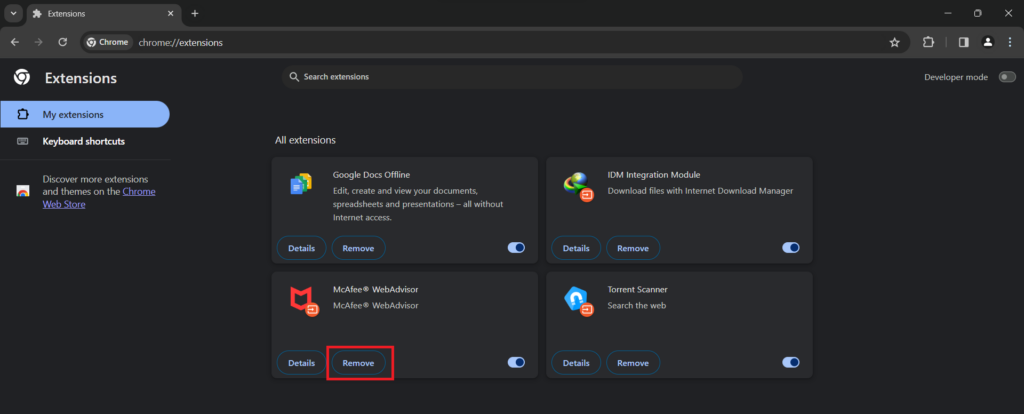1024x414 pixels.
Task: Expand the tab search dropdown arrow
Action: (14, 13)
